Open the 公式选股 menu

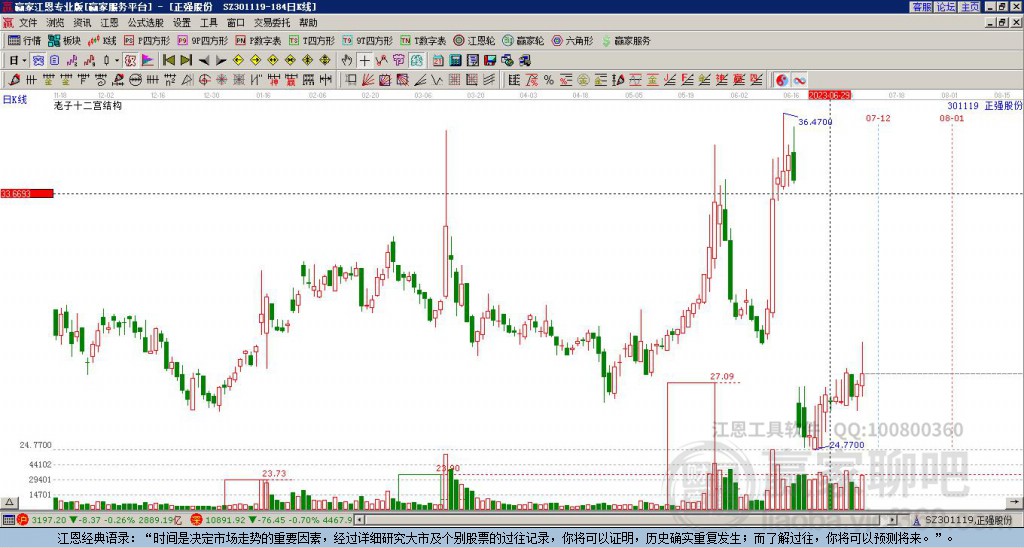pos(146,23)
